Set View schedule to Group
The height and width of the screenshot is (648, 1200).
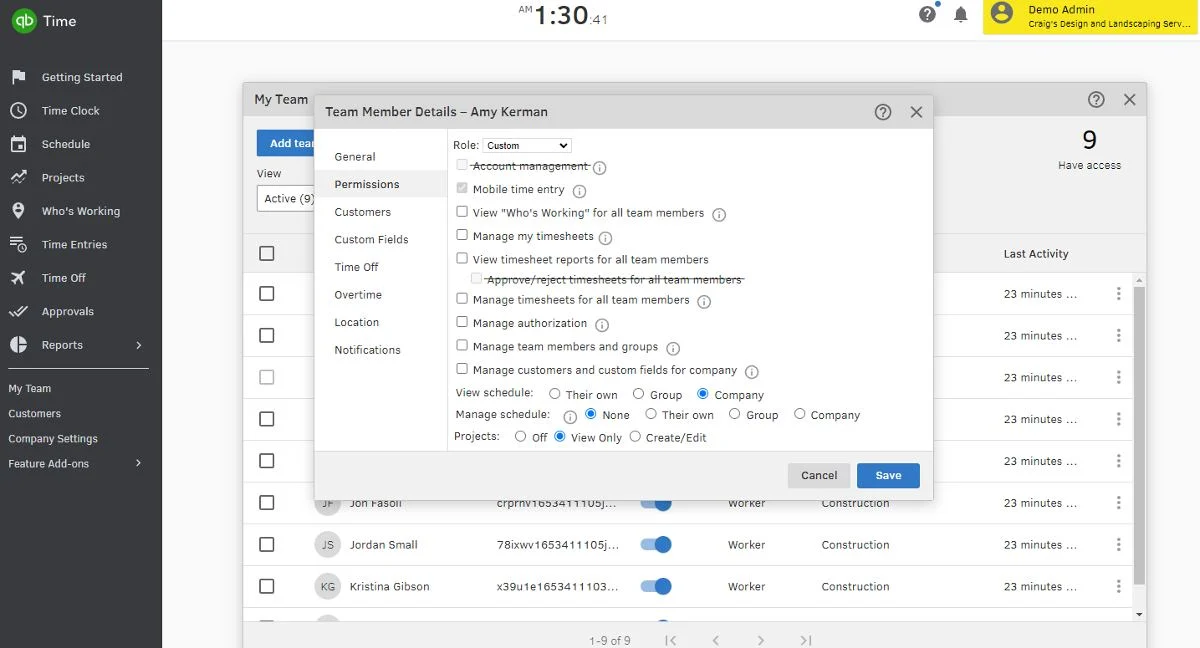pyautogui.click(x=638, y=394)
